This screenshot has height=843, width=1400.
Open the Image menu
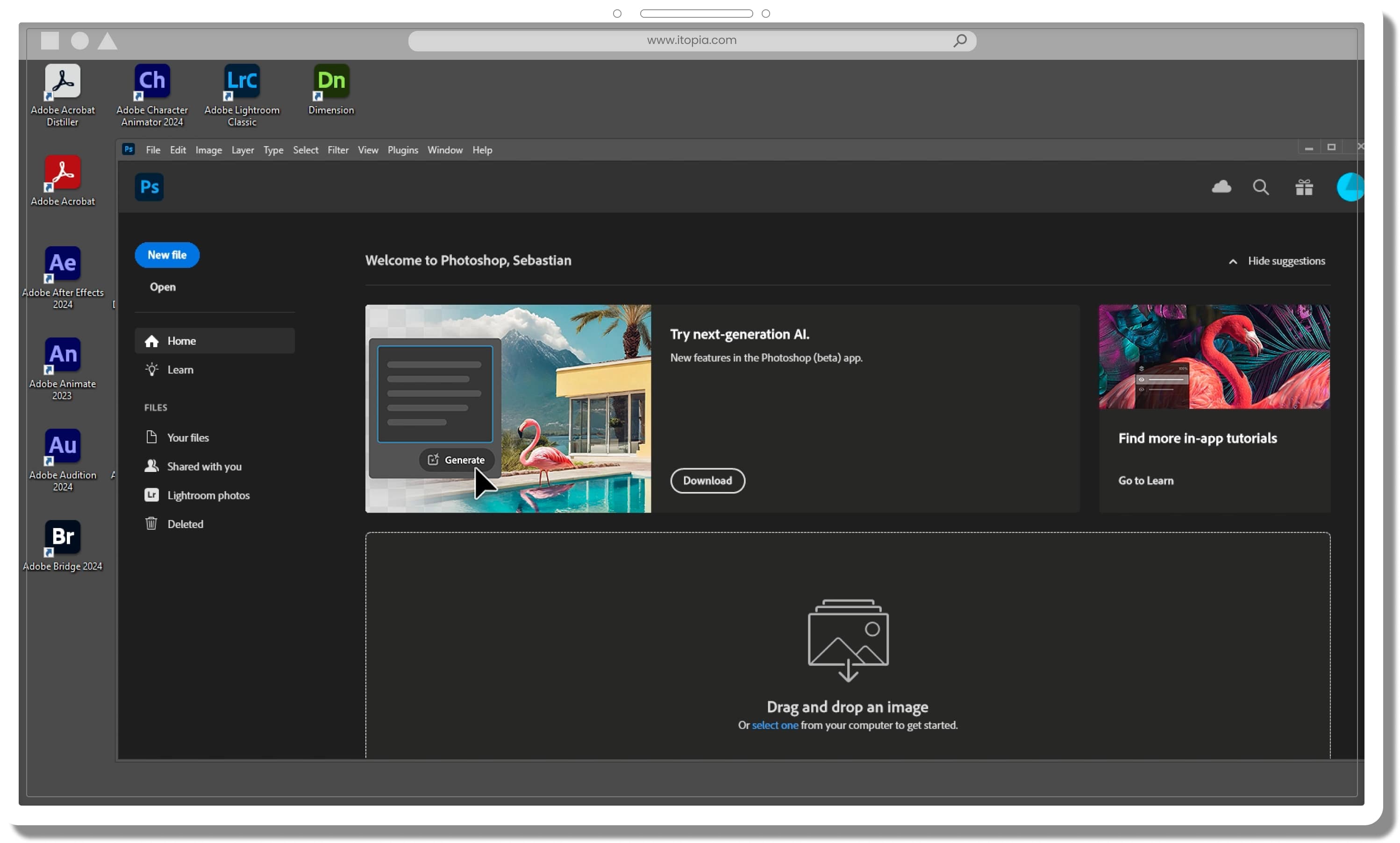point(208,150)
